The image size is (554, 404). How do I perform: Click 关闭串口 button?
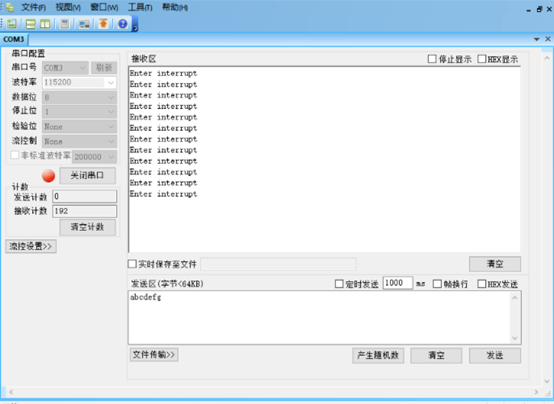pos(87,176)
